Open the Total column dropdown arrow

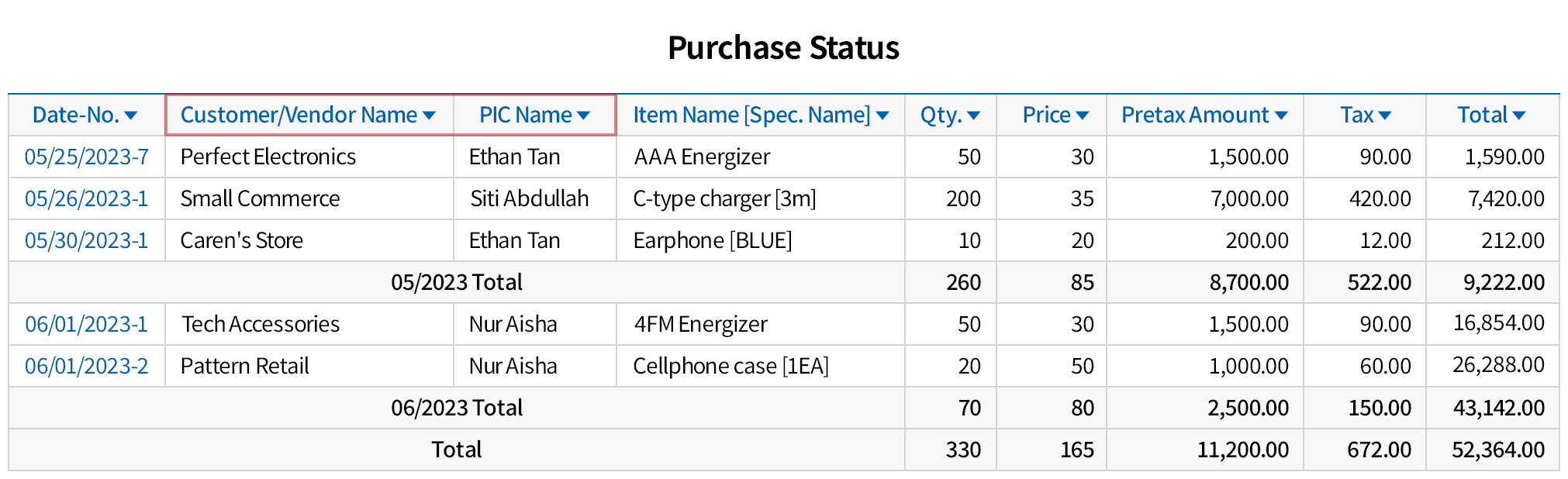(x=1518, y=115)
